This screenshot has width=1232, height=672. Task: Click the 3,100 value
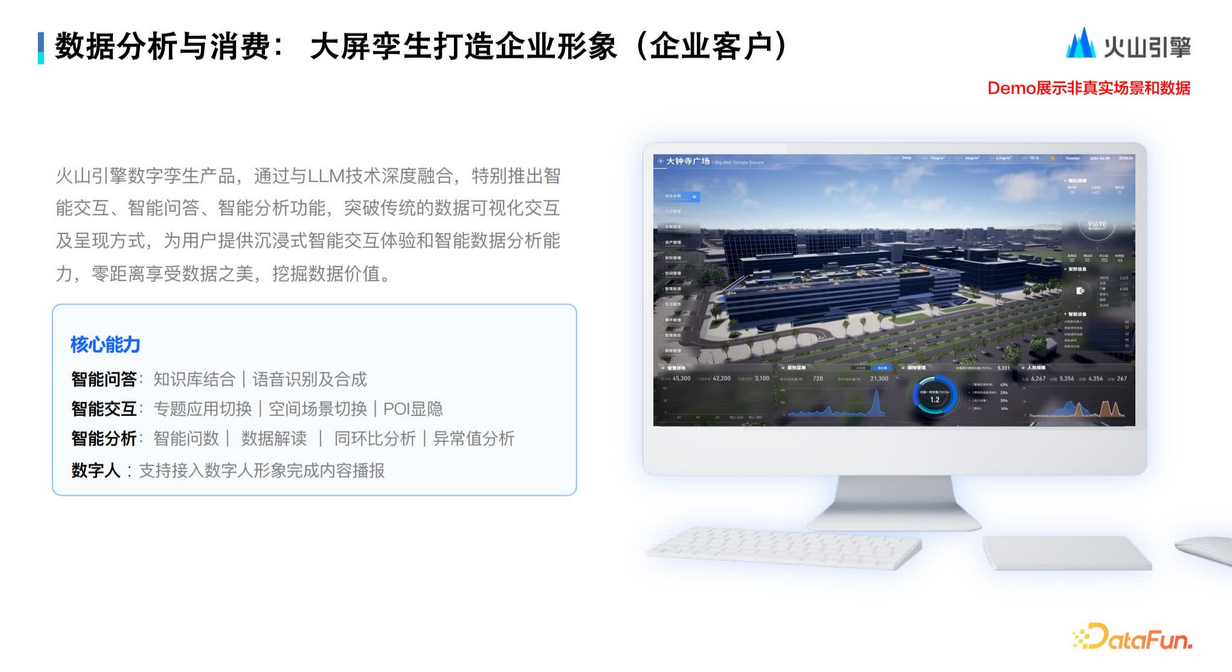pyautogui.click(x=762, y=378)
